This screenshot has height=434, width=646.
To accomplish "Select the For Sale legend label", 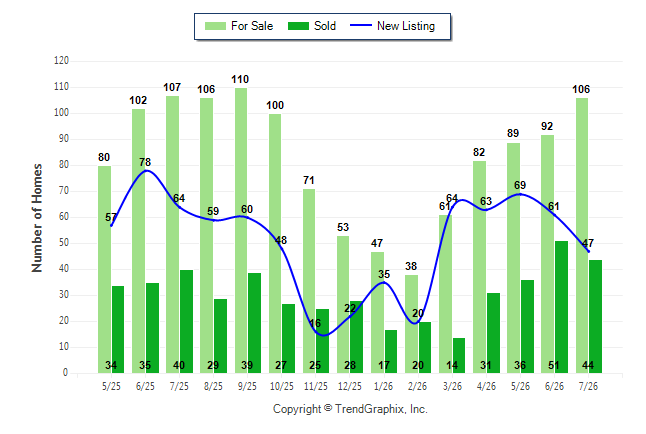I will tap(252, 26).
